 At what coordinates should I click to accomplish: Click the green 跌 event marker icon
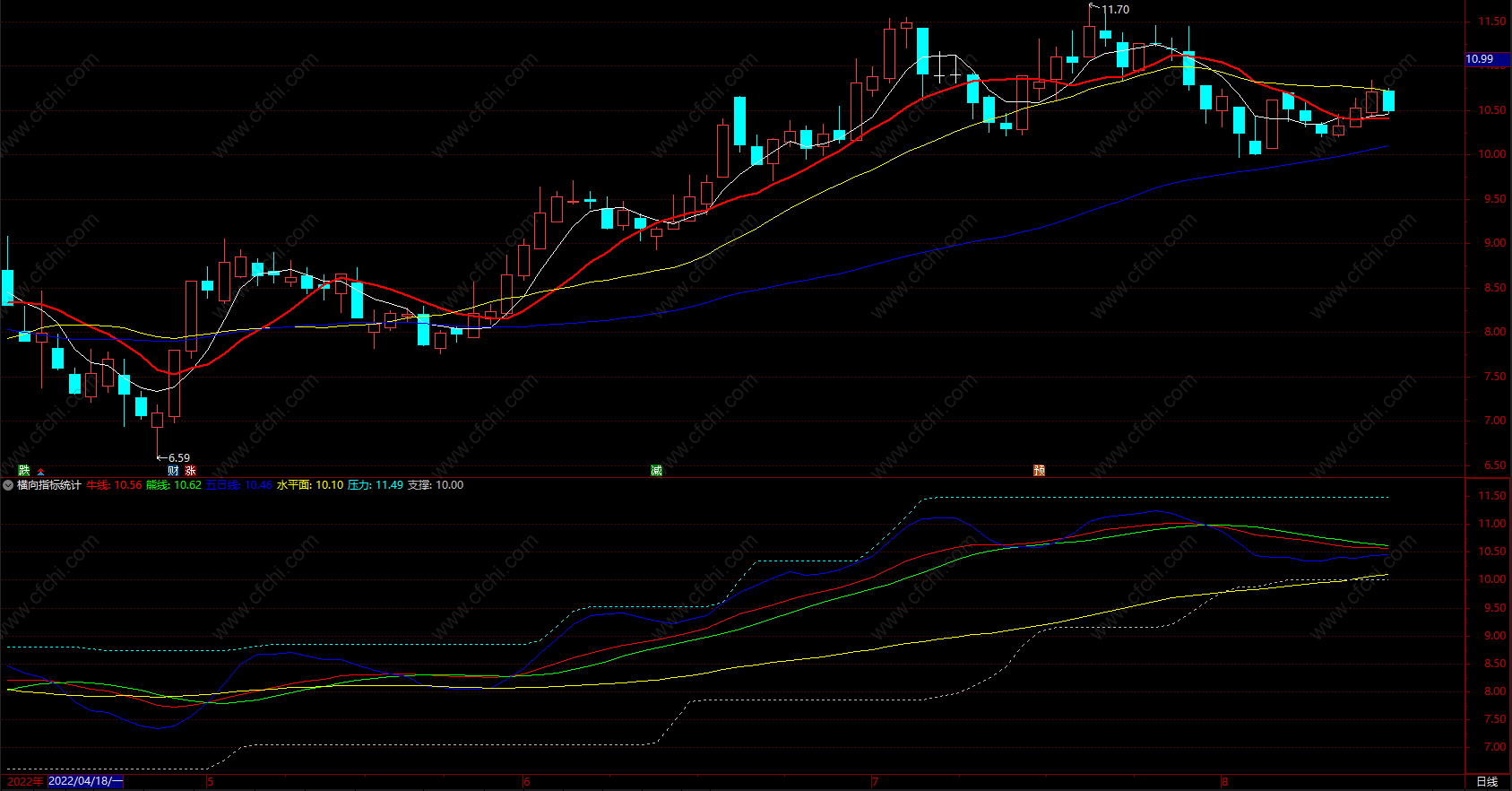(x=23, y=470)
